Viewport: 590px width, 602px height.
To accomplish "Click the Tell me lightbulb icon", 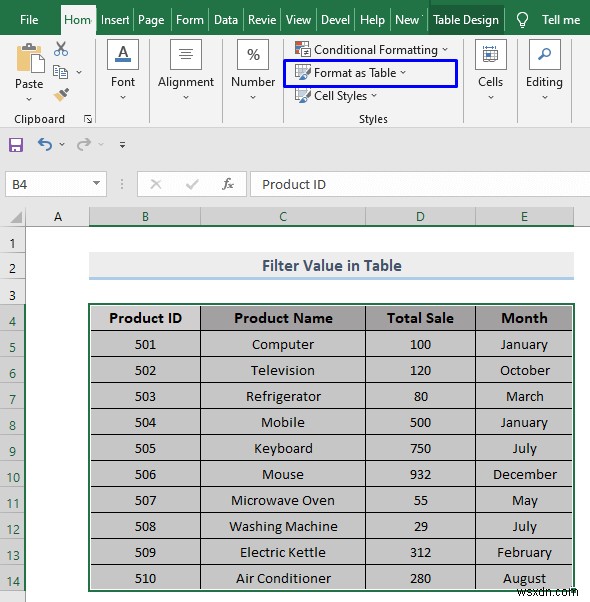I will click(x=522, y=20).
